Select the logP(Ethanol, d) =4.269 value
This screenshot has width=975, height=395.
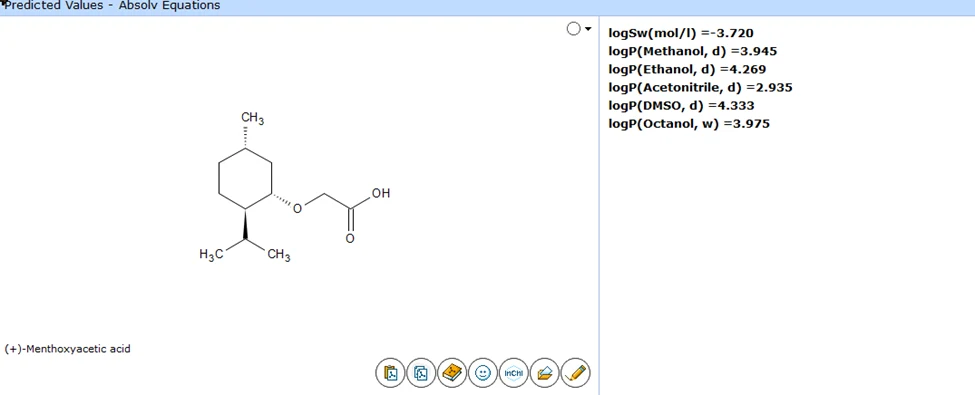687,69
